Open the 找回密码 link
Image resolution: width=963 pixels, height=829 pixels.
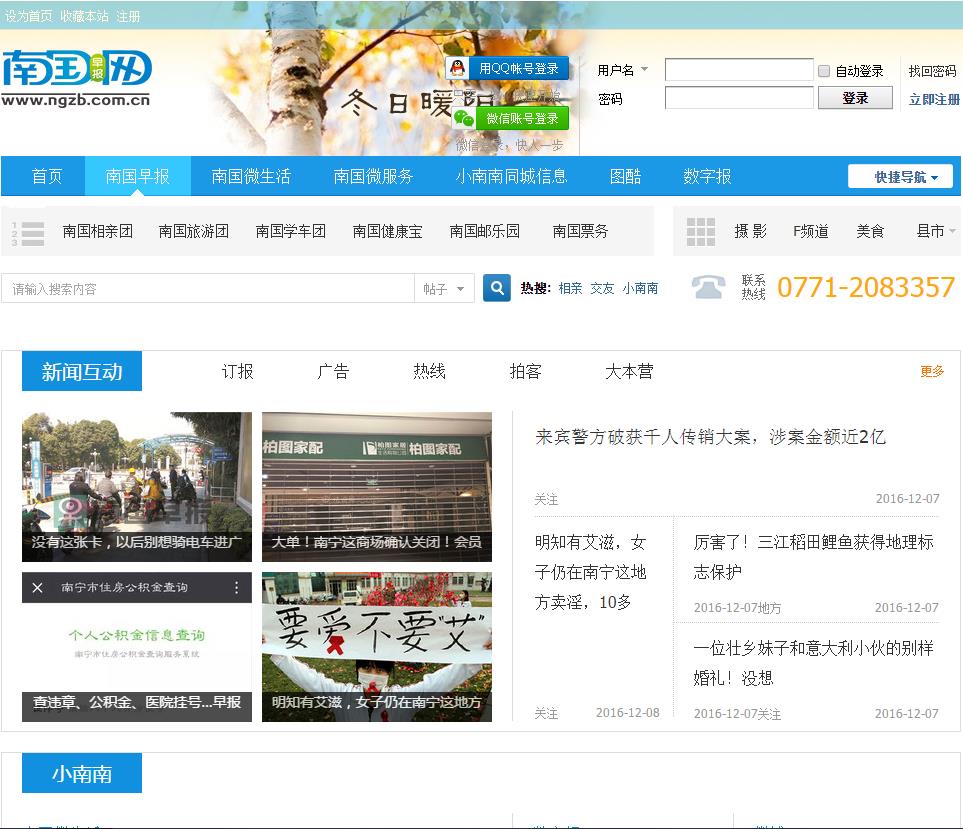pos(932,71)
